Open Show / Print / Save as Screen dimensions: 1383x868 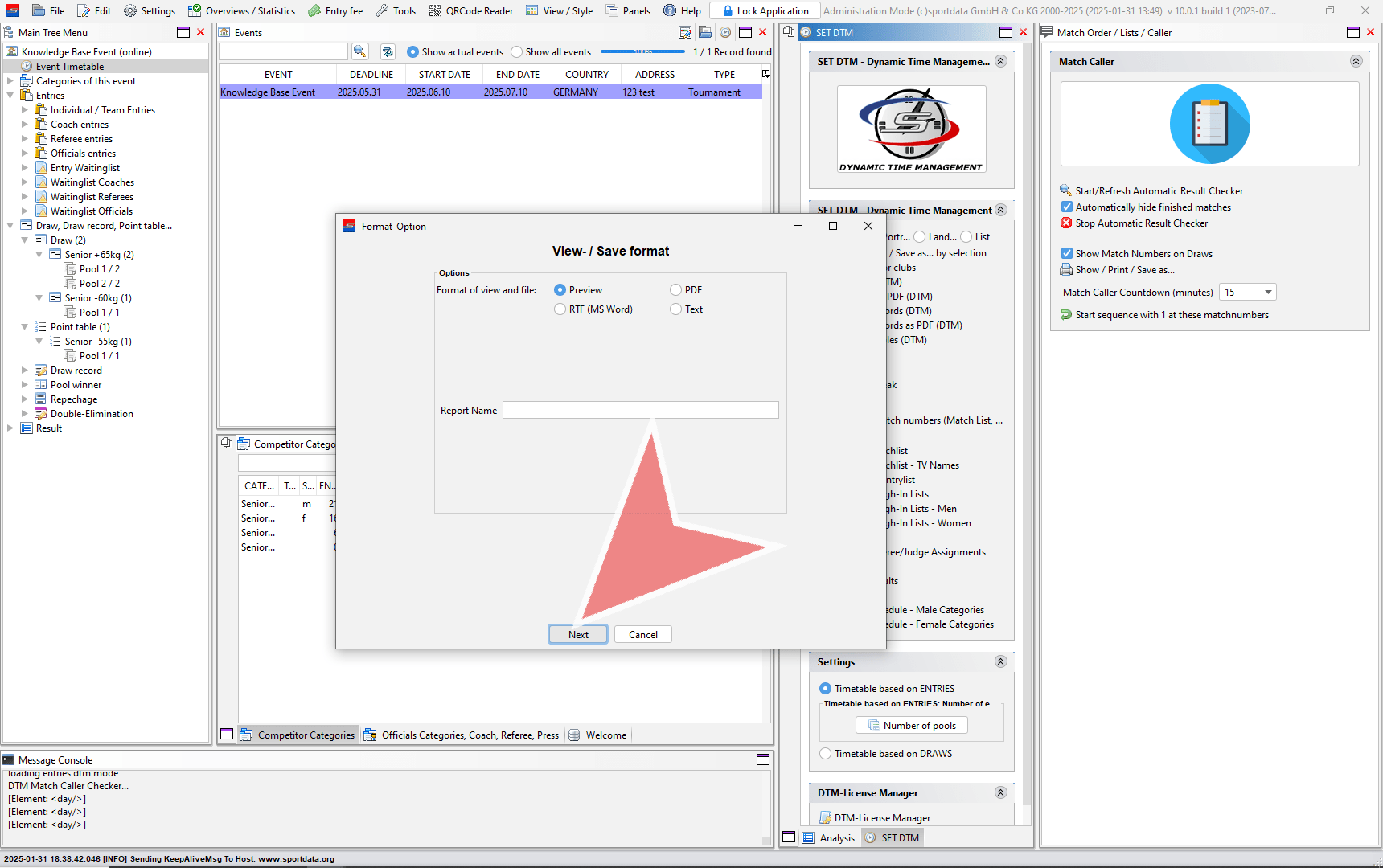tap(1124, 270)
